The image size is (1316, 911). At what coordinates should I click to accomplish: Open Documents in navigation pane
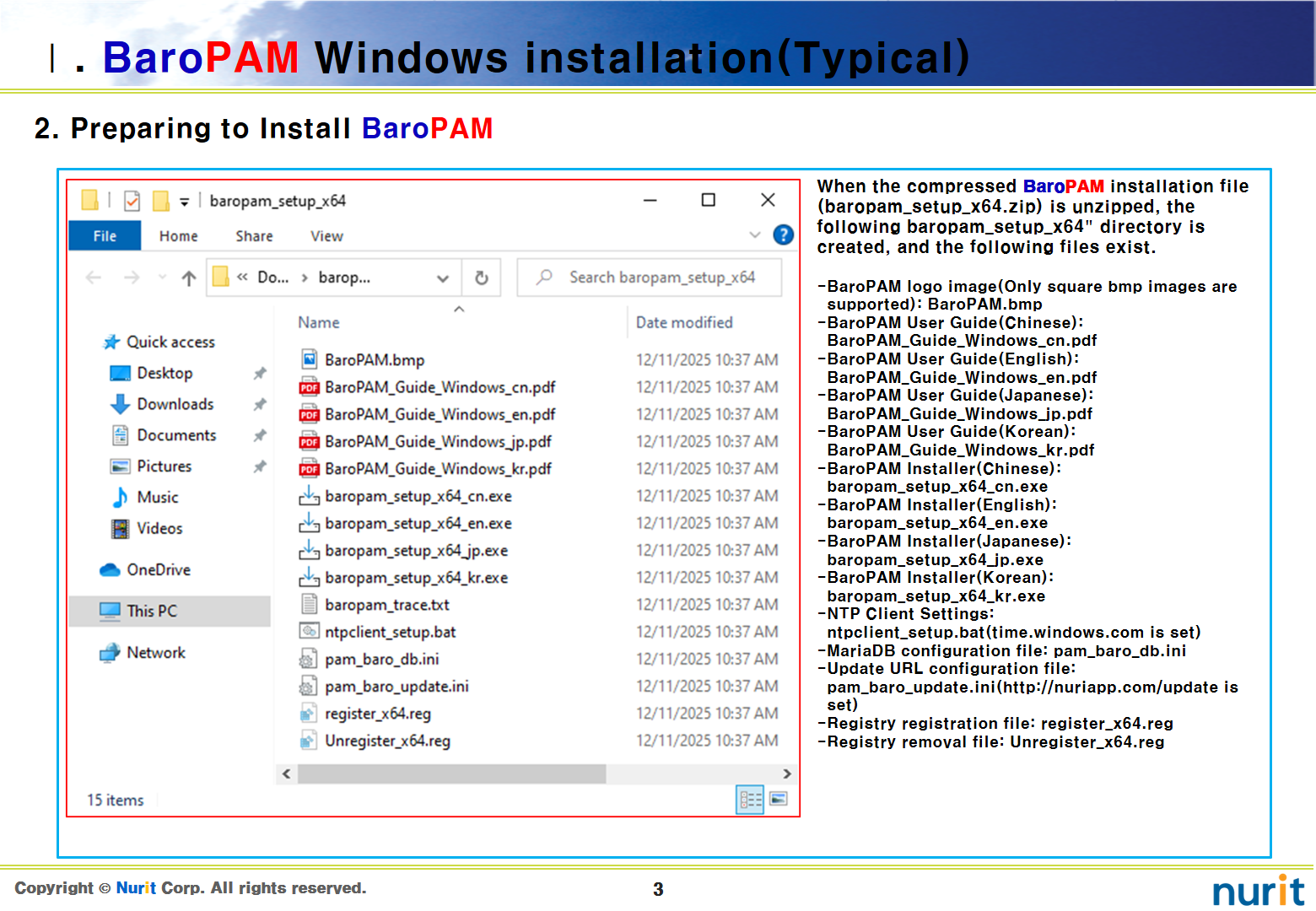click(x=176, y=435)
